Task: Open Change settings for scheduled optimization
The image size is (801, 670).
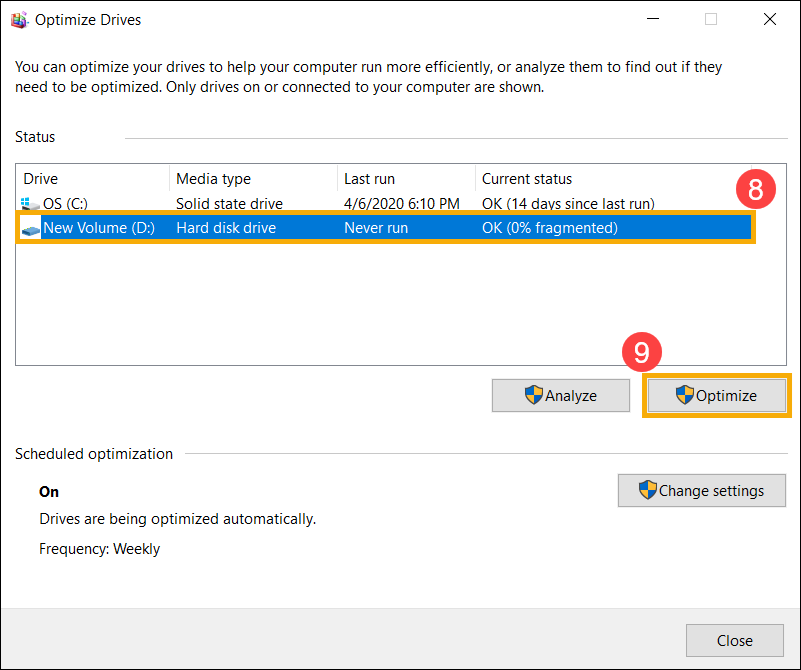Action: click(x=702, y=490)
